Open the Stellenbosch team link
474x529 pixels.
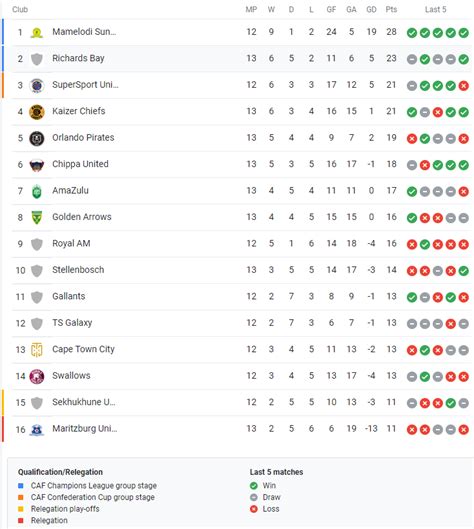pyautogui.click(x=78, y=270)
